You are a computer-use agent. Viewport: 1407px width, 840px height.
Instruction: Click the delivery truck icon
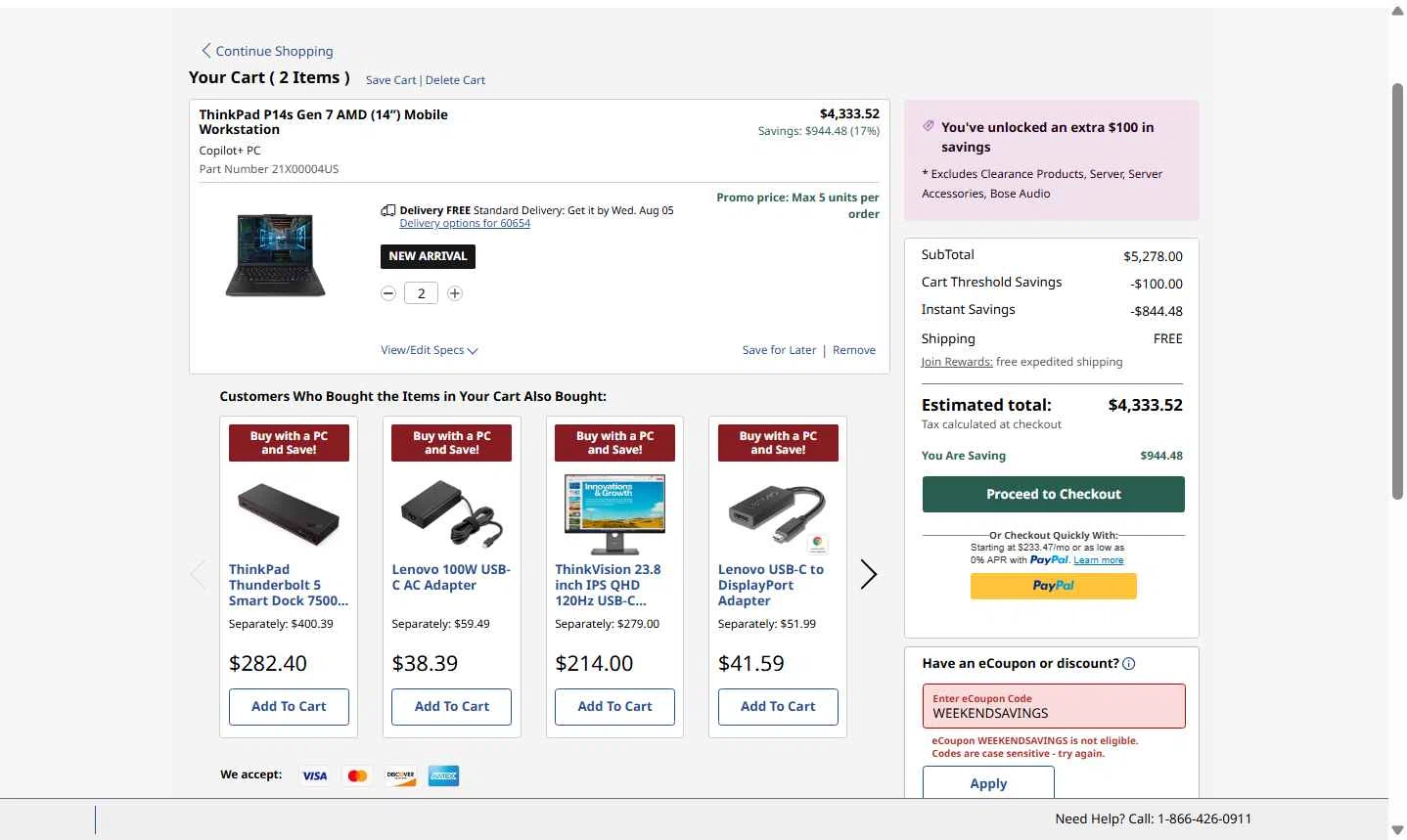388,210
